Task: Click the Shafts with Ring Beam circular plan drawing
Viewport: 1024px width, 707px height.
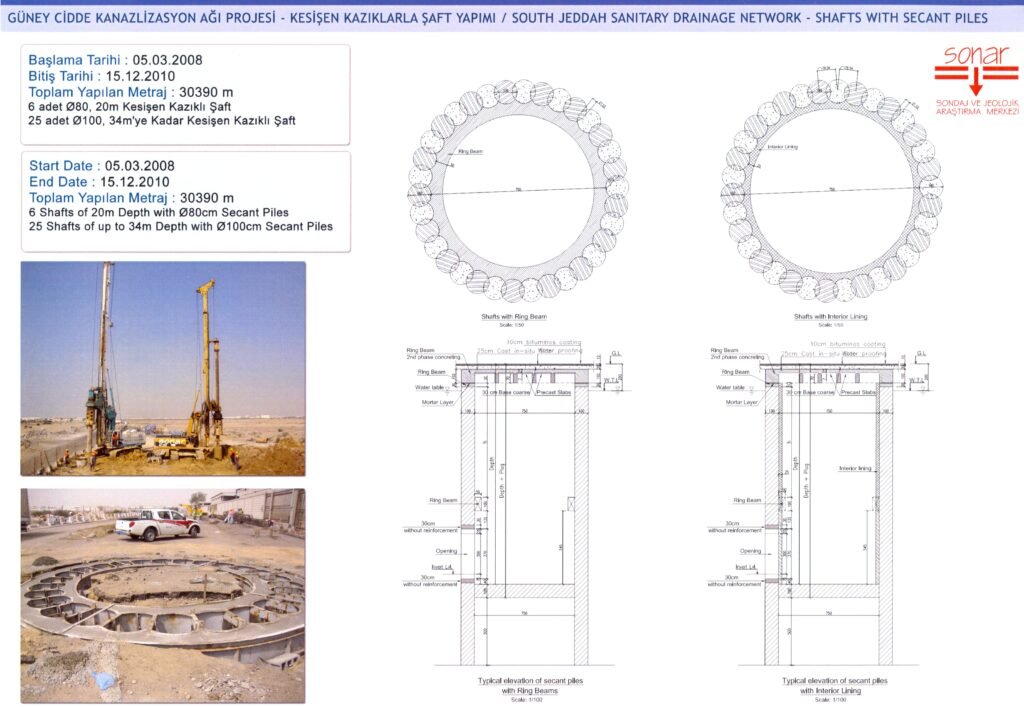Action: tap(518, 191)
